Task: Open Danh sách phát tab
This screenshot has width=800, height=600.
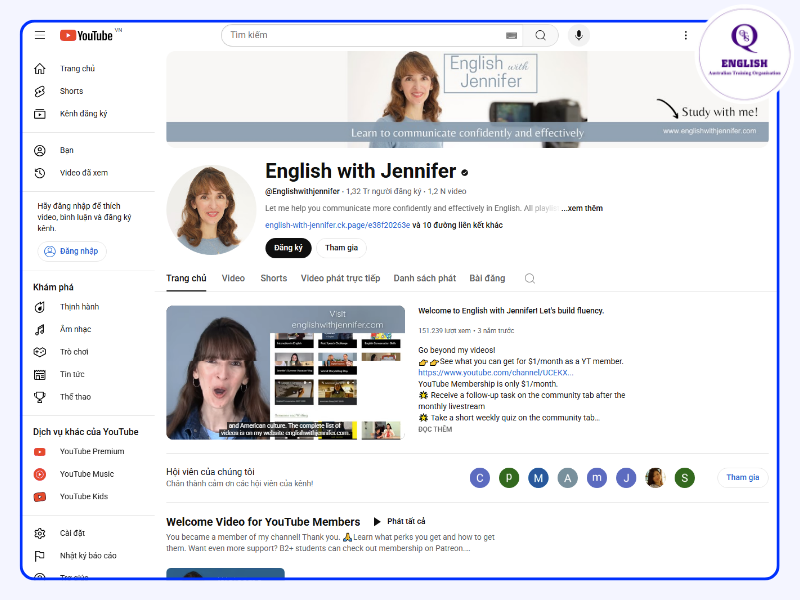Action: (x=424, y=278)
